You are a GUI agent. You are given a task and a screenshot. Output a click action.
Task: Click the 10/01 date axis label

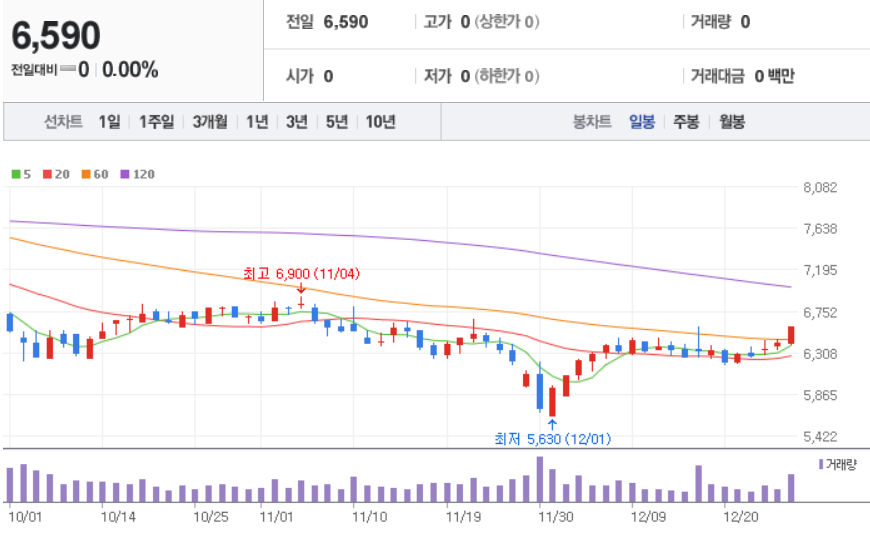[x=25, y=517]
